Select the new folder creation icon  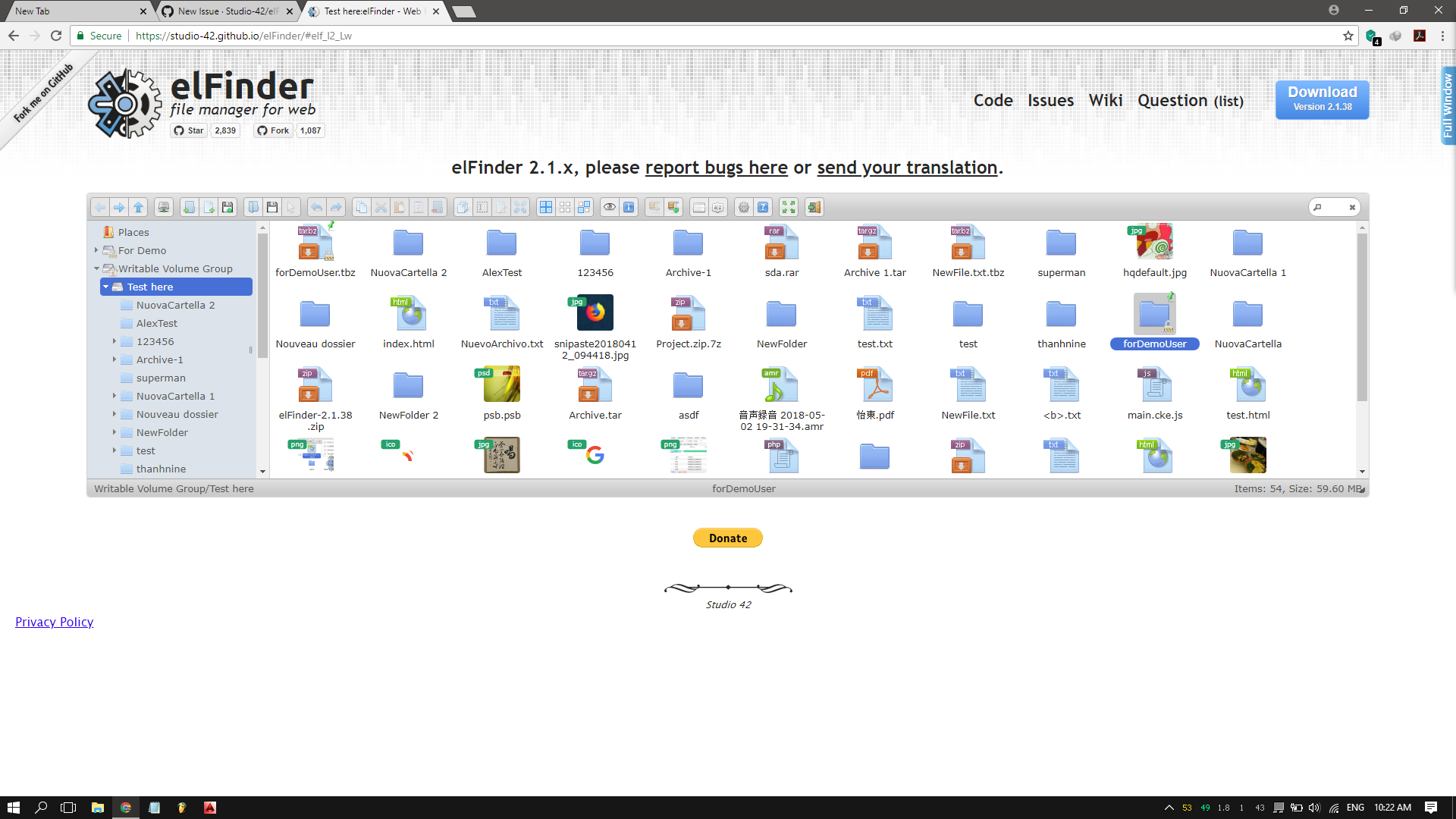tap(189, 207)
